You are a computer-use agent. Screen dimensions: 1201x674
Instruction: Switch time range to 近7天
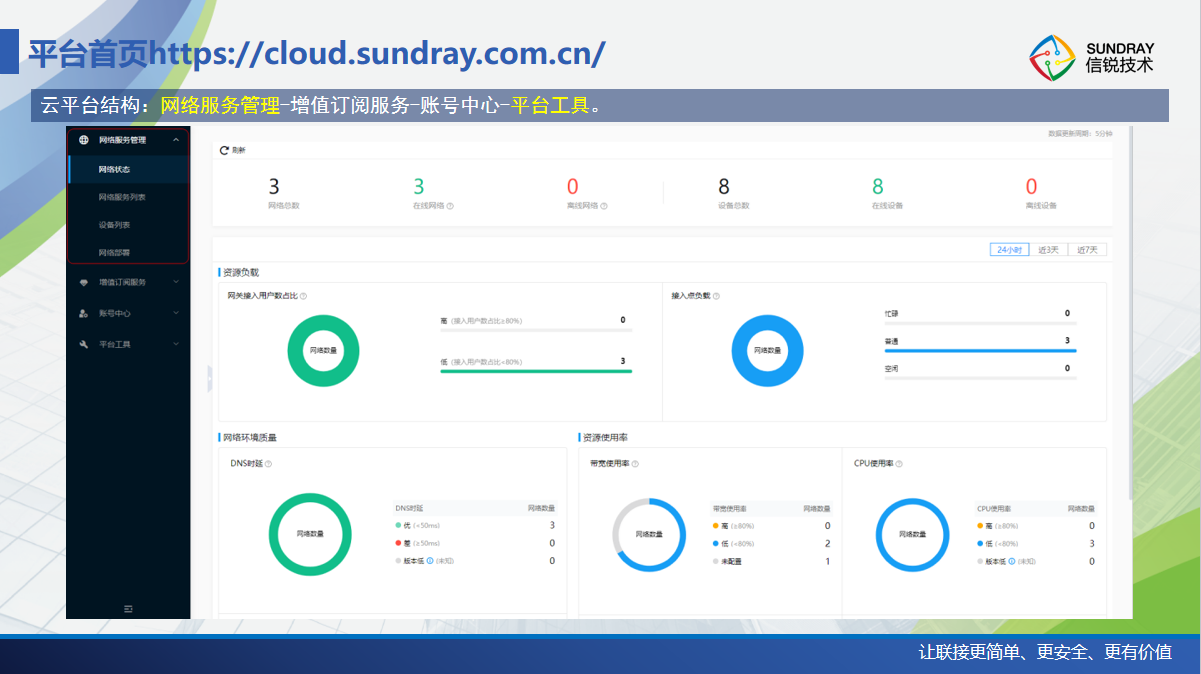pos(1088,250)
